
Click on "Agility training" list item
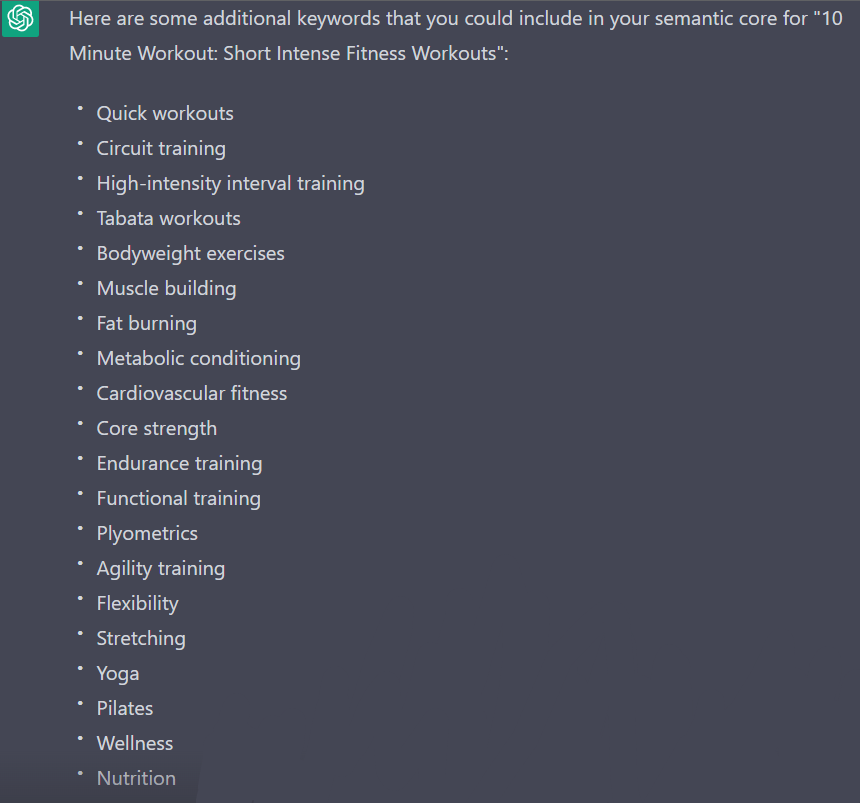pos(161,569)
